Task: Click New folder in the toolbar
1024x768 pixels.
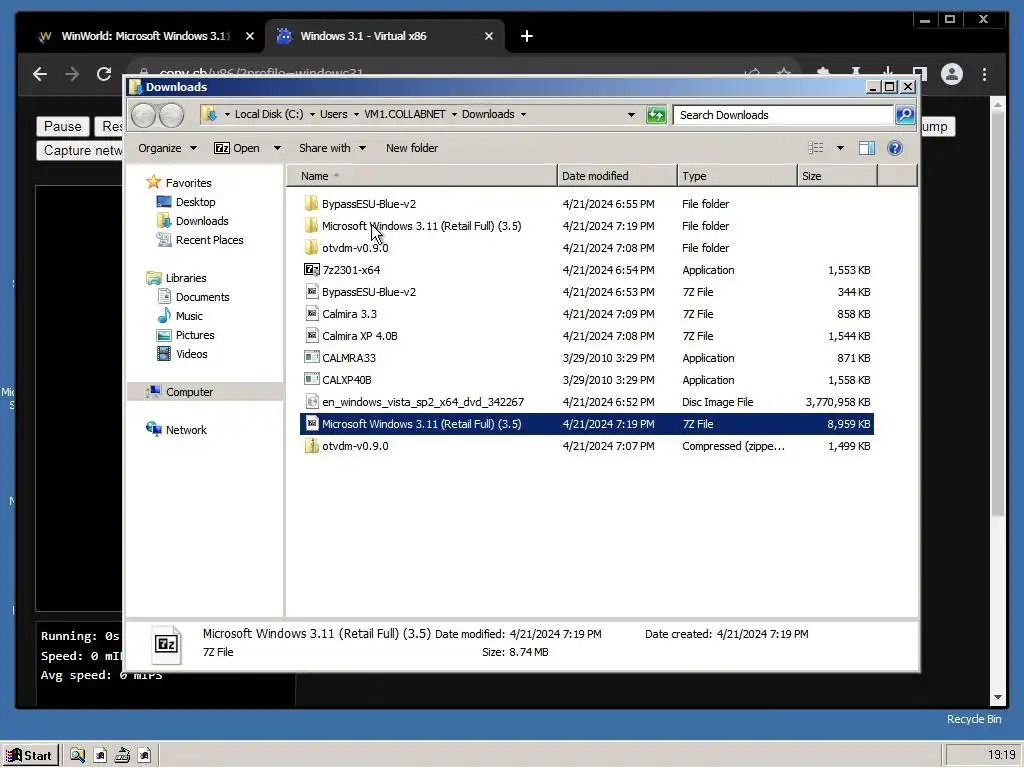Action: pyautogui.click(x=411, y=148)
